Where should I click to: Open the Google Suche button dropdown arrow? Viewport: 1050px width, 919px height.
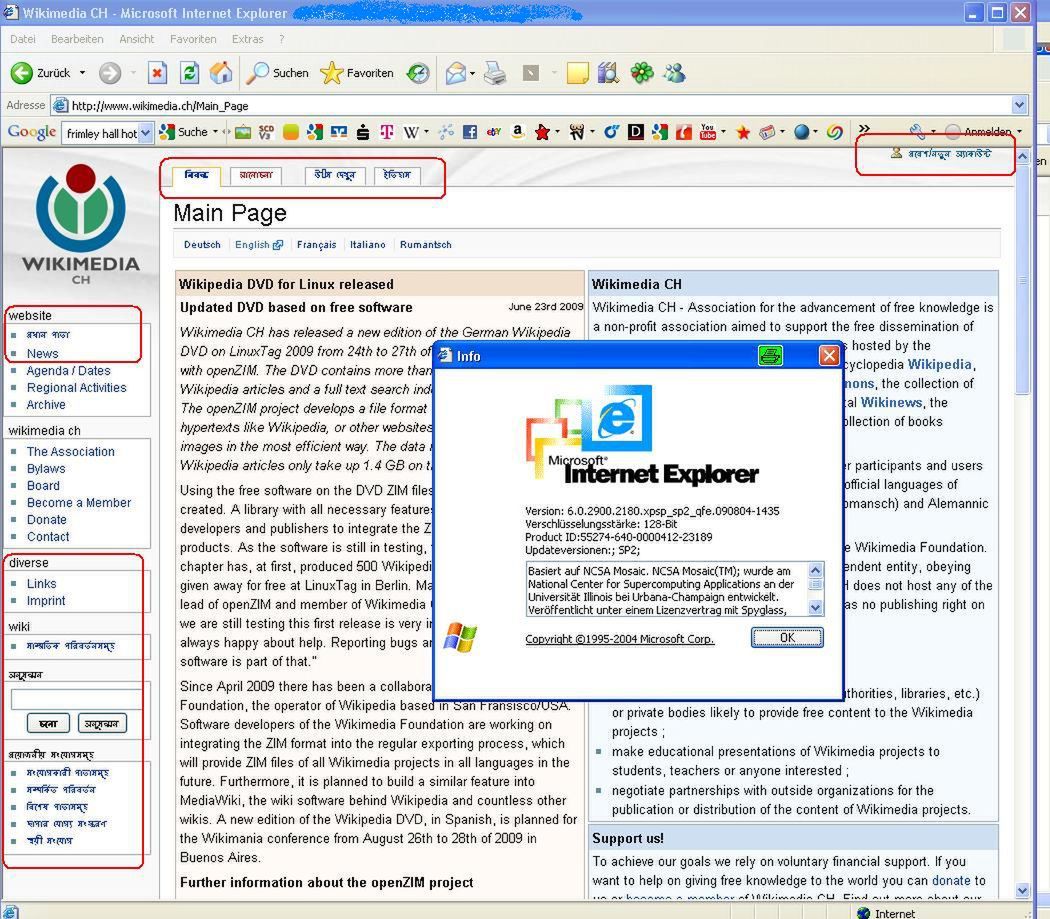pos(215,132)
